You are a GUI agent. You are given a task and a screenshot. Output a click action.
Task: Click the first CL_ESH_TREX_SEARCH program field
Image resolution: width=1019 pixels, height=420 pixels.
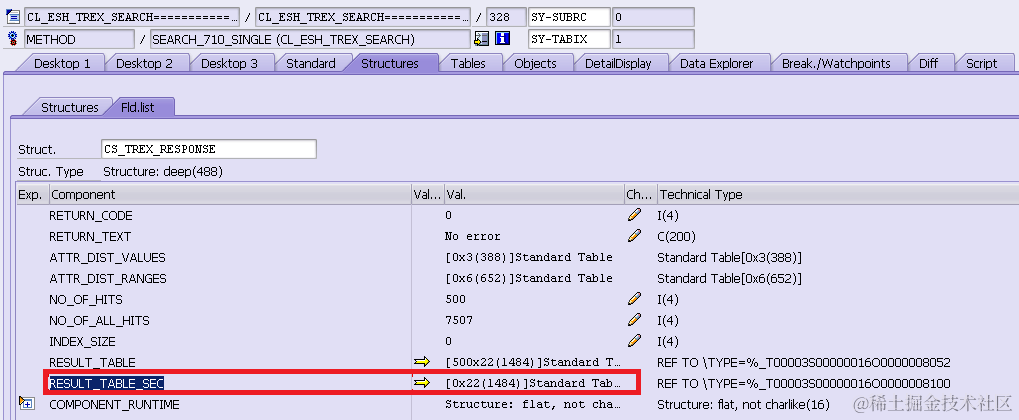coord(132,17)
